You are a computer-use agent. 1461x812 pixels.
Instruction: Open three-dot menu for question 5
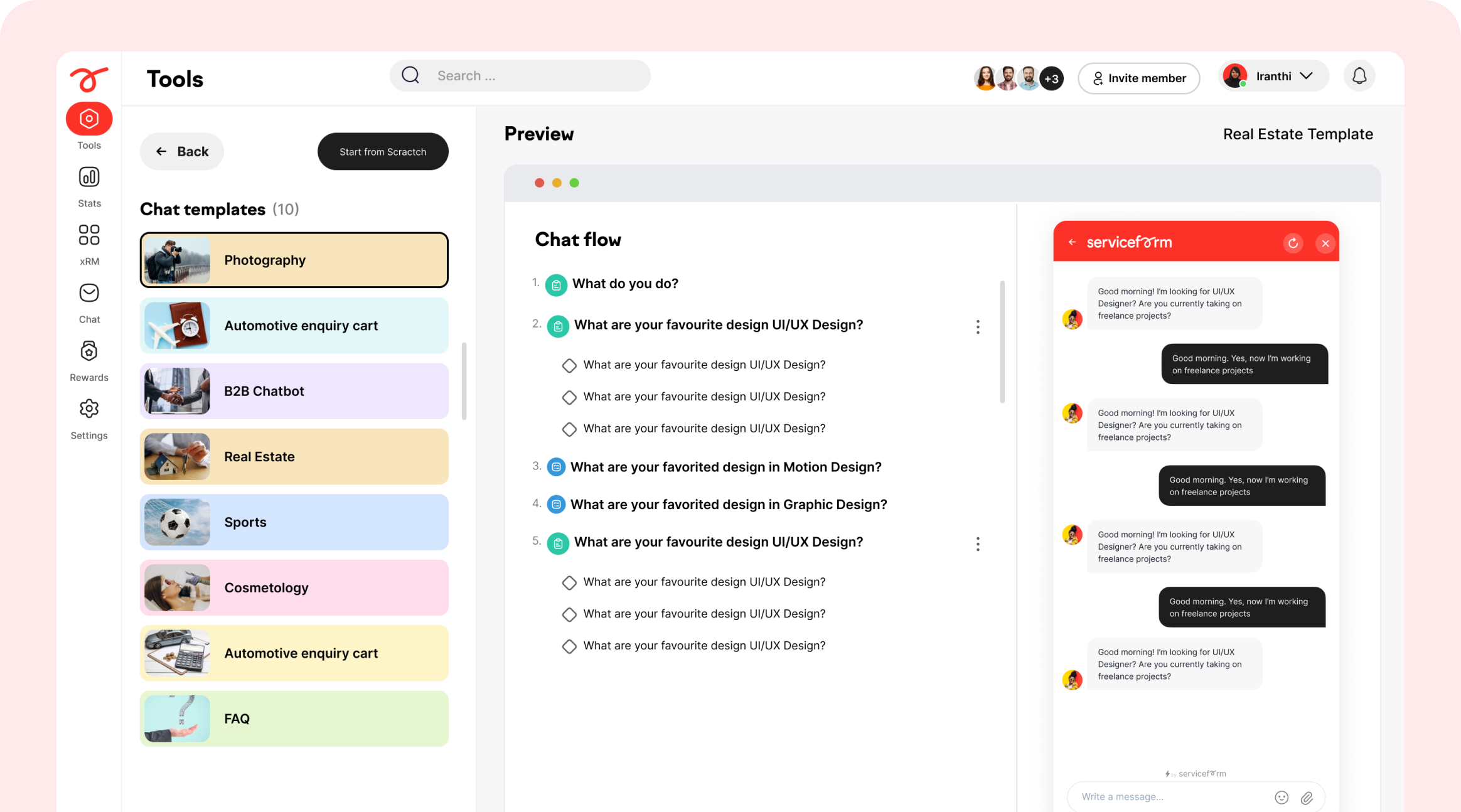pos(978,543)
